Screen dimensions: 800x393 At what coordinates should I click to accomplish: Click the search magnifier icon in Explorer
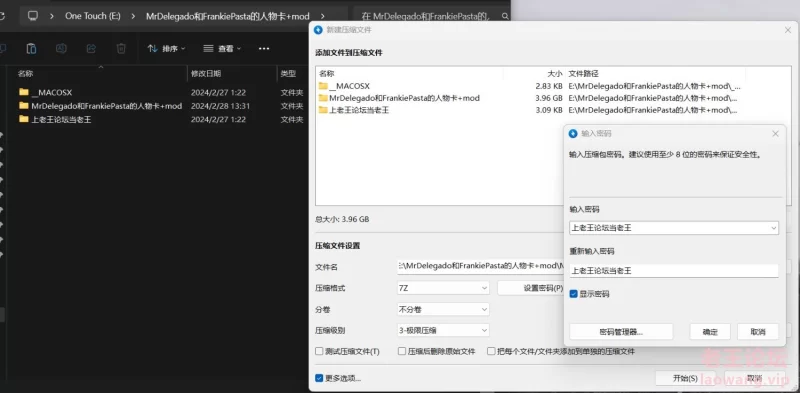click(x=505, y=16)
